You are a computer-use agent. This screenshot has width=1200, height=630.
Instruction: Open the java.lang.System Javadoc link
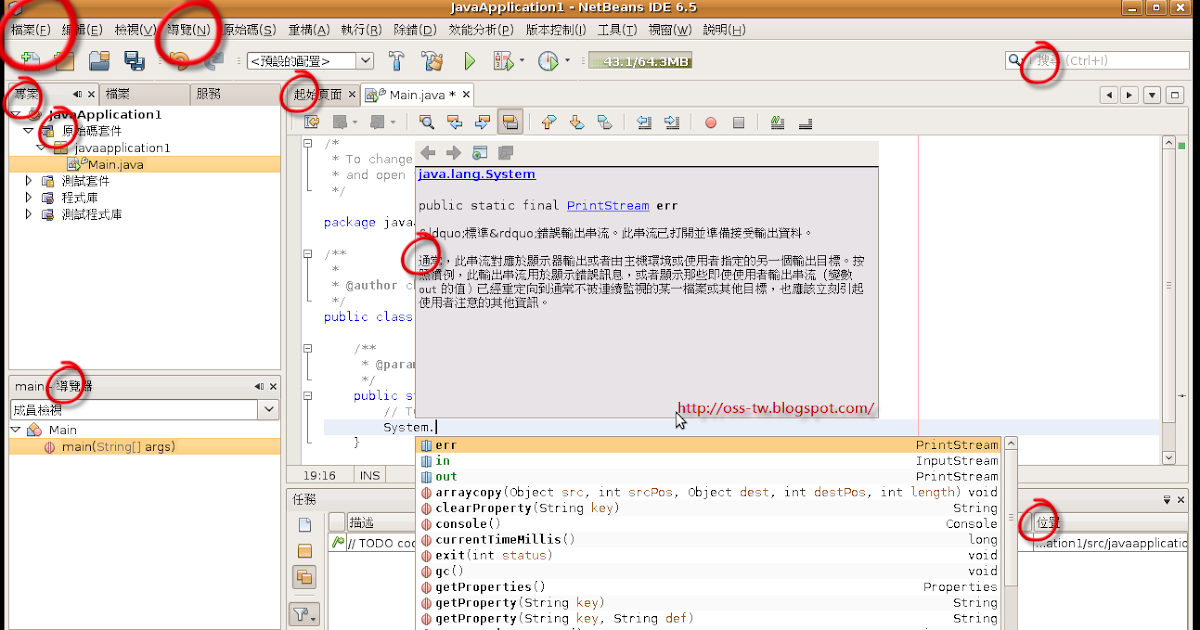tap(477, 174)
